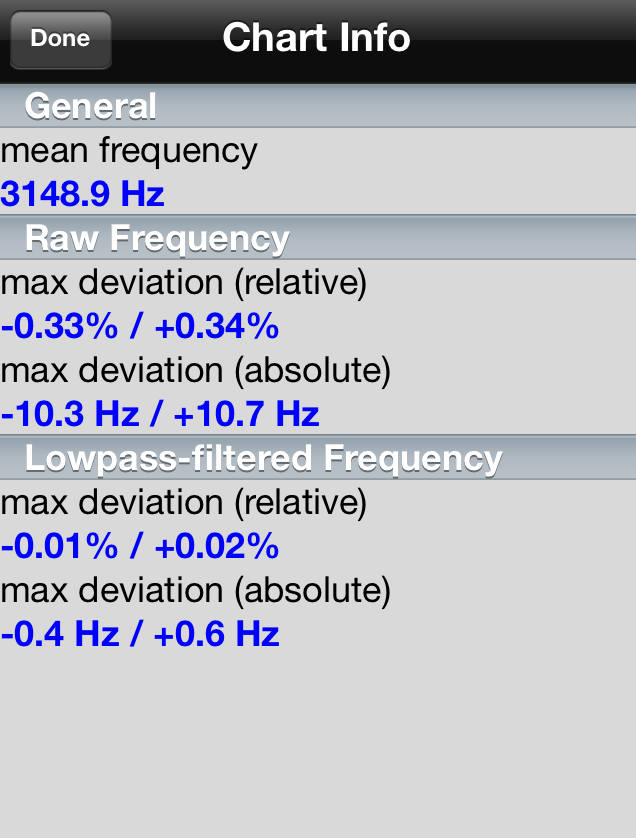Select the -0.01% / +0.02% value
This screenshot has width=636, height=838.
pyautogui.click(x=140, y=546)
